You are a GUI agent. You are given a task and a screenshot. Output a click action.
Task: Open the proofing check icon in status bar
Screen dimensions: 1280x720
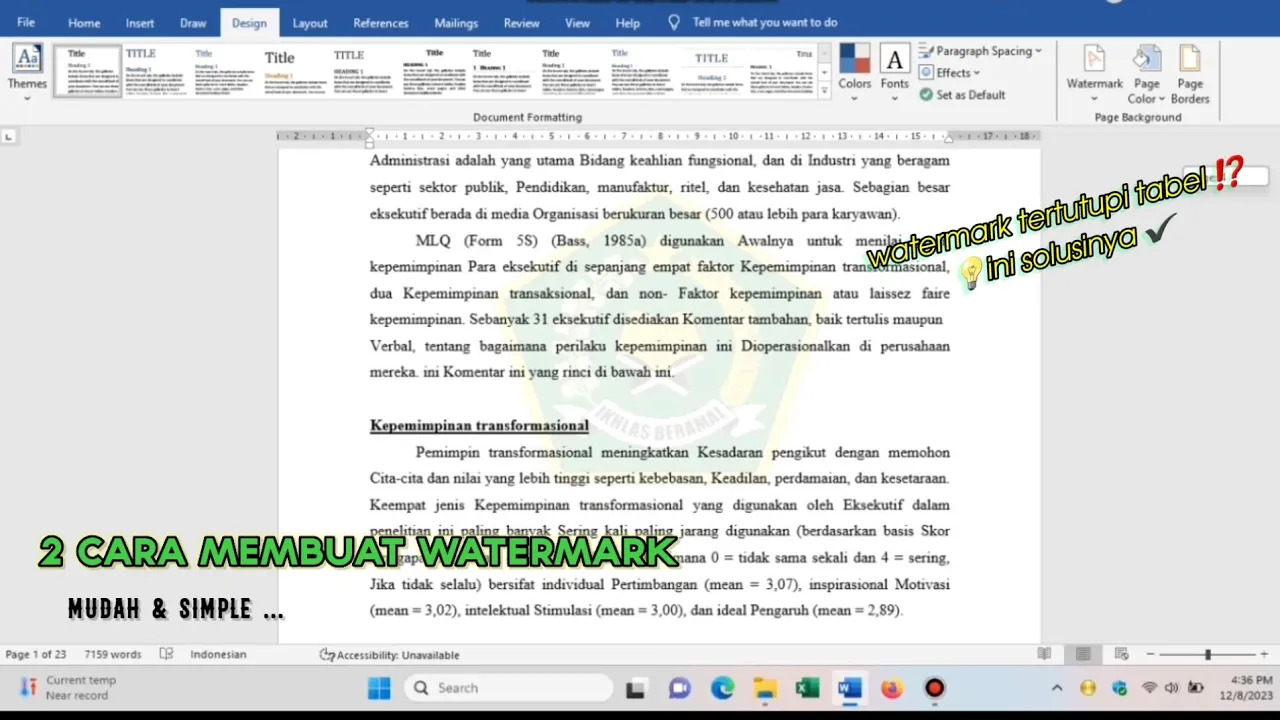pos(167,655)
